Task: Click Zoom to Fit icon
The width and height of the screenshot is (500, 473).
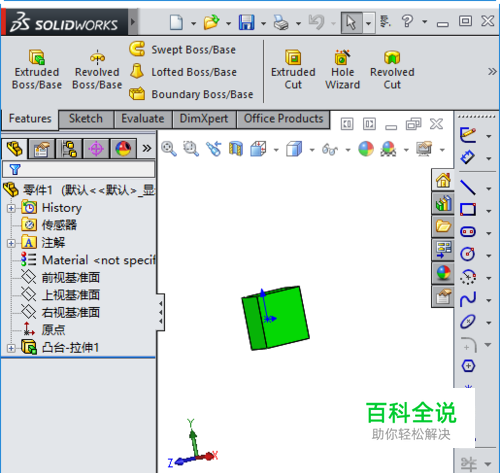Action: tap(169, 149)
